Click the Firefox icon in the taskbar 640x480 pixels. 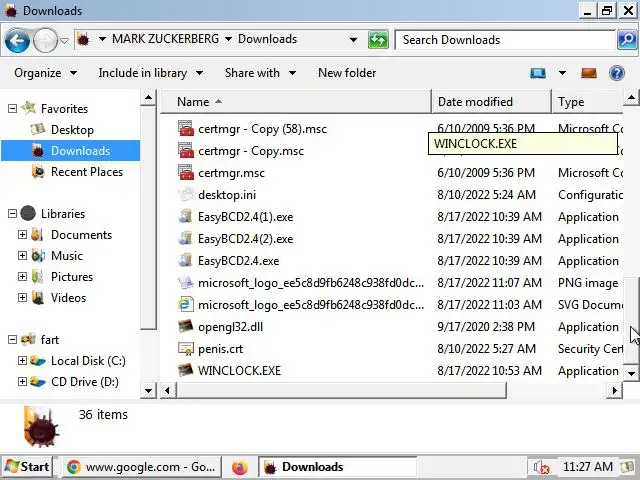click(240, 467)
